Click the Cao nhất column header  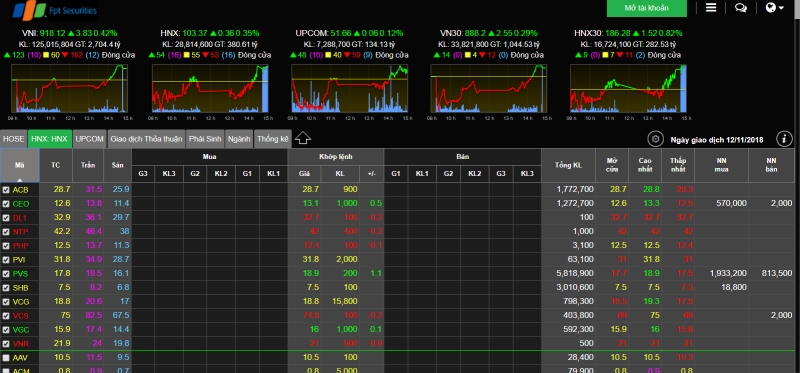[645, 165]
